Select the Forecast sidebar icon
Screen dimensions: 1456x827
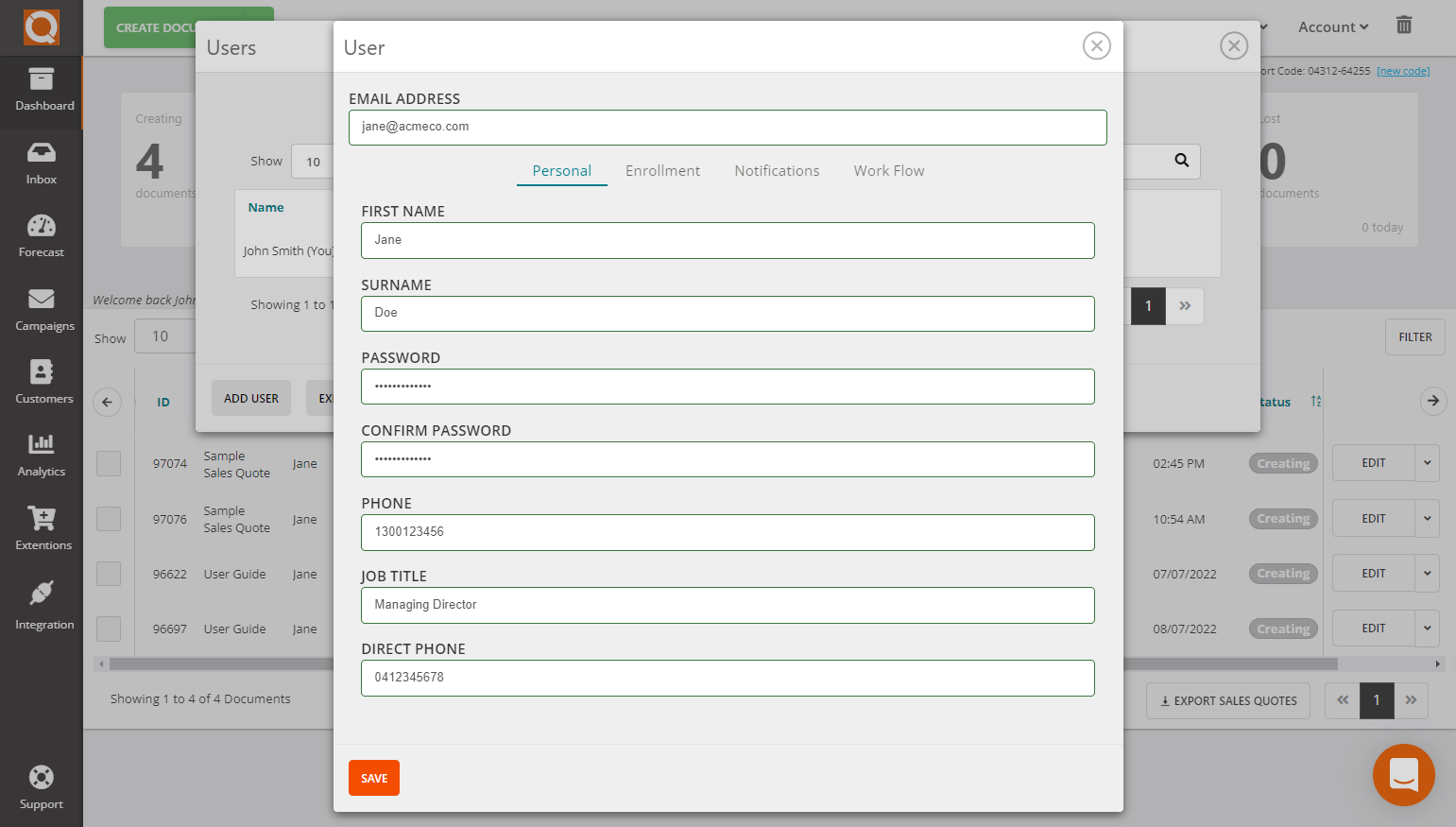42,235
